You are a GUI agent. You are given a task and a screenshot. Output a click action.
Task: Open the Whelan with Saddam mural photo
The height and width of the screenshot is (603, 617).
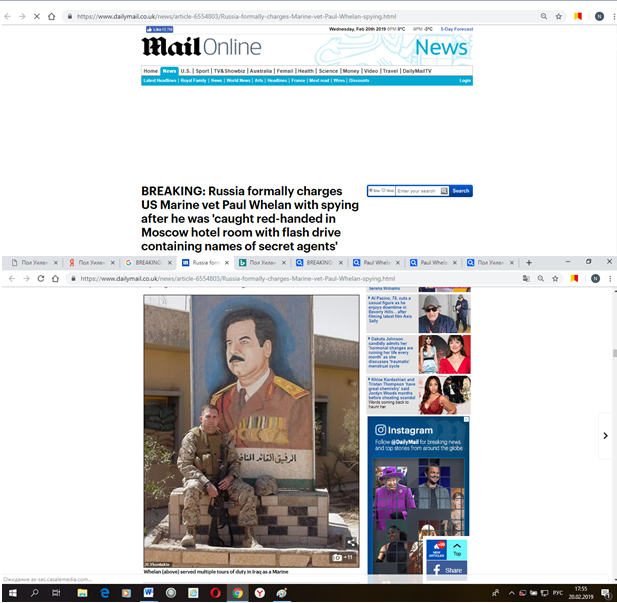click(251, 431)
